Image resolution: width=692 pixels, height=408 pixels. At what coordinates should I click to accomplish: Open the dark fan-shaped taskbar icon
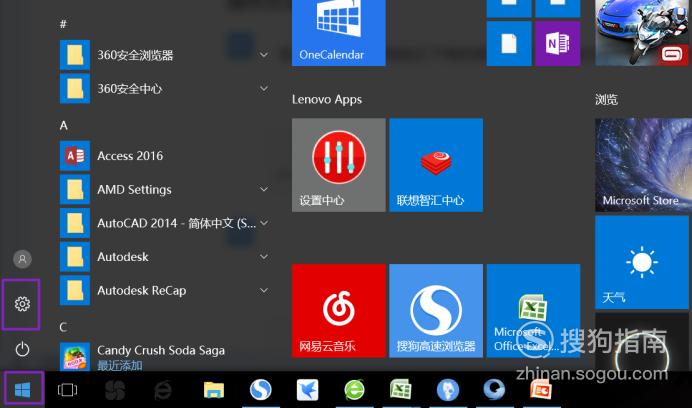coord(115,390)
